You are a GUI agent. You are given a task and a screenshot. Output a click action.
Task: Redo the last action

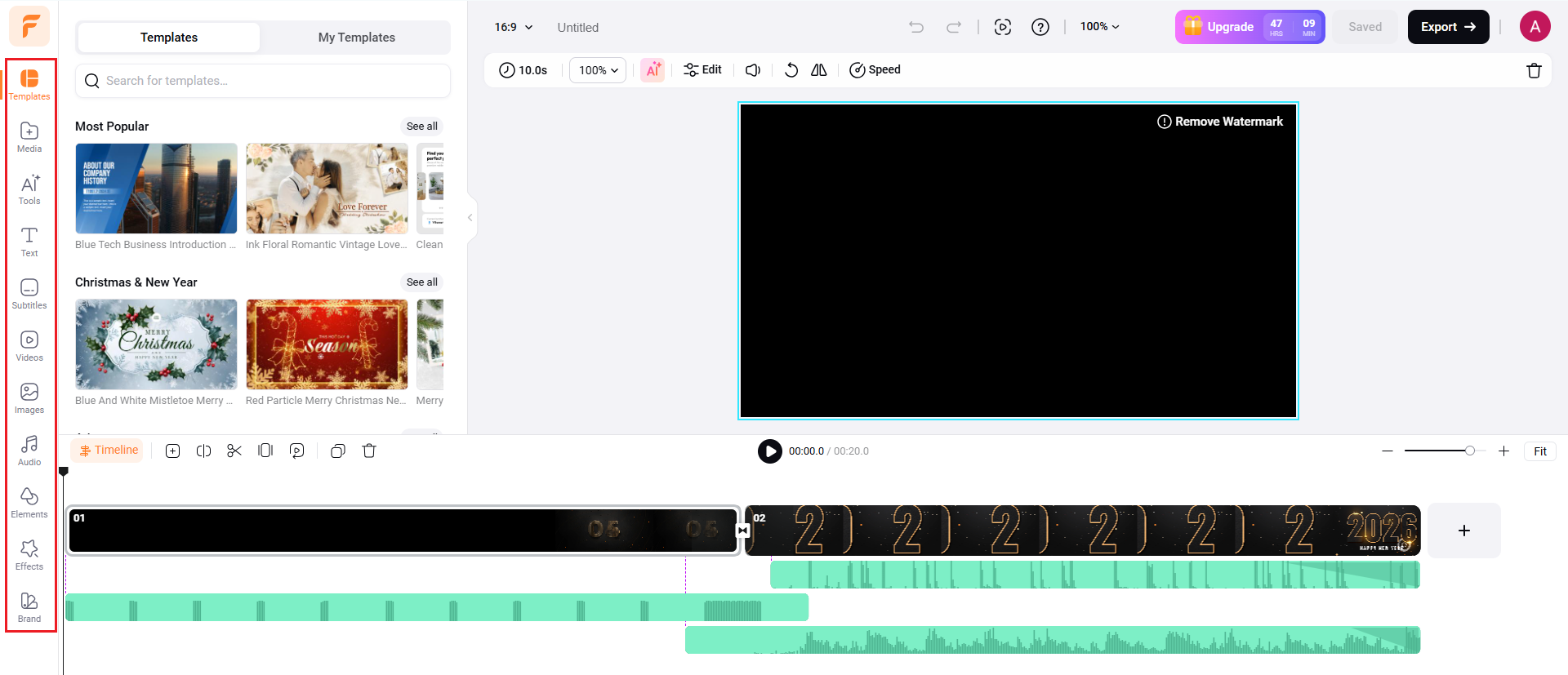click(x=954, y=27)
